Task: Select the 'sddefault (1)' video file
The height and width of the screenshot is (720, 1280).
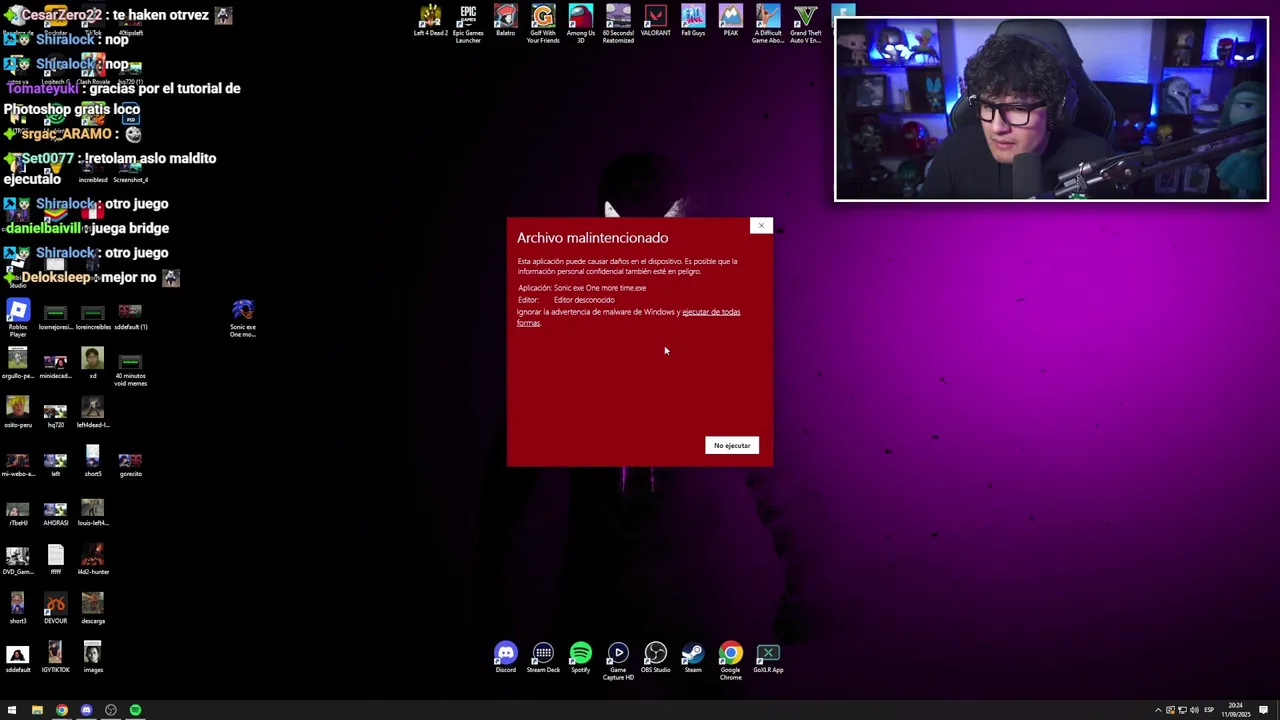Action: (x=130, y=316)
